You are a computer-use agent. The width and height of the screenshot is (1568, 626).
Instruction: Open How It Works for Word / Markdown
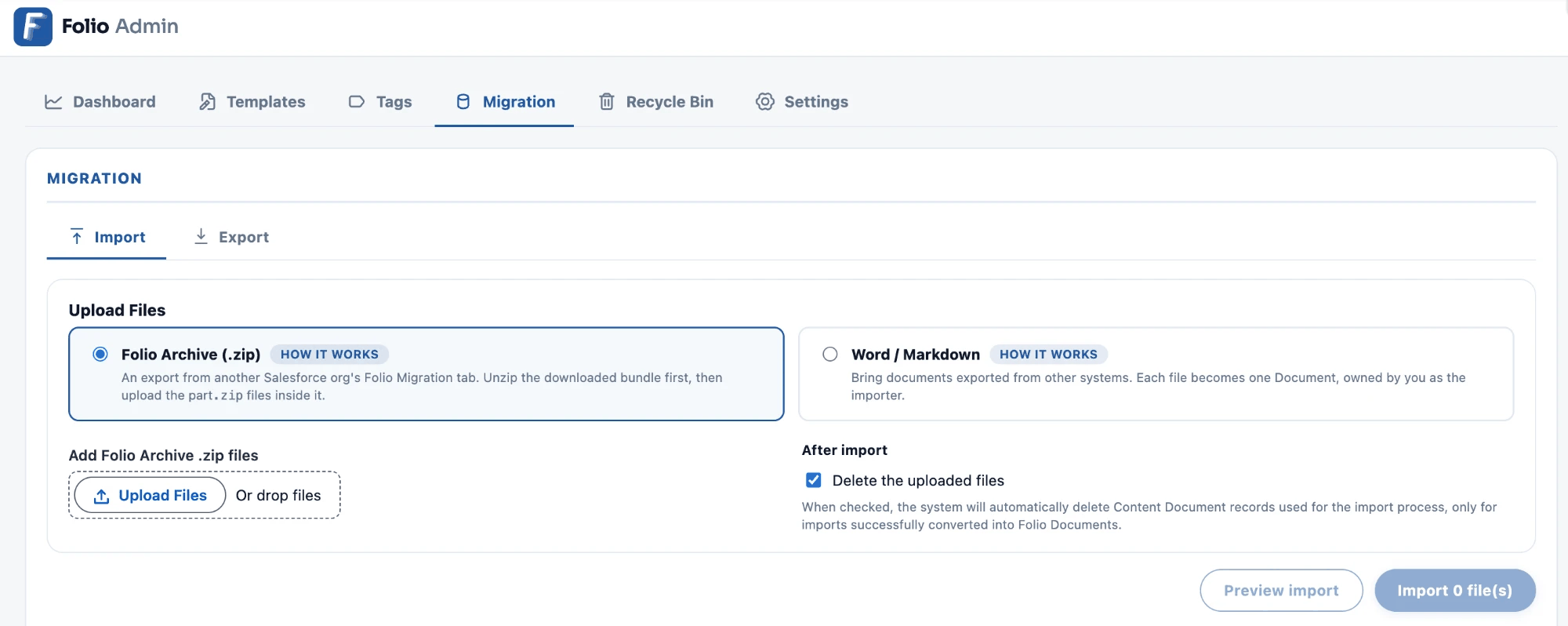[1048, 355]
